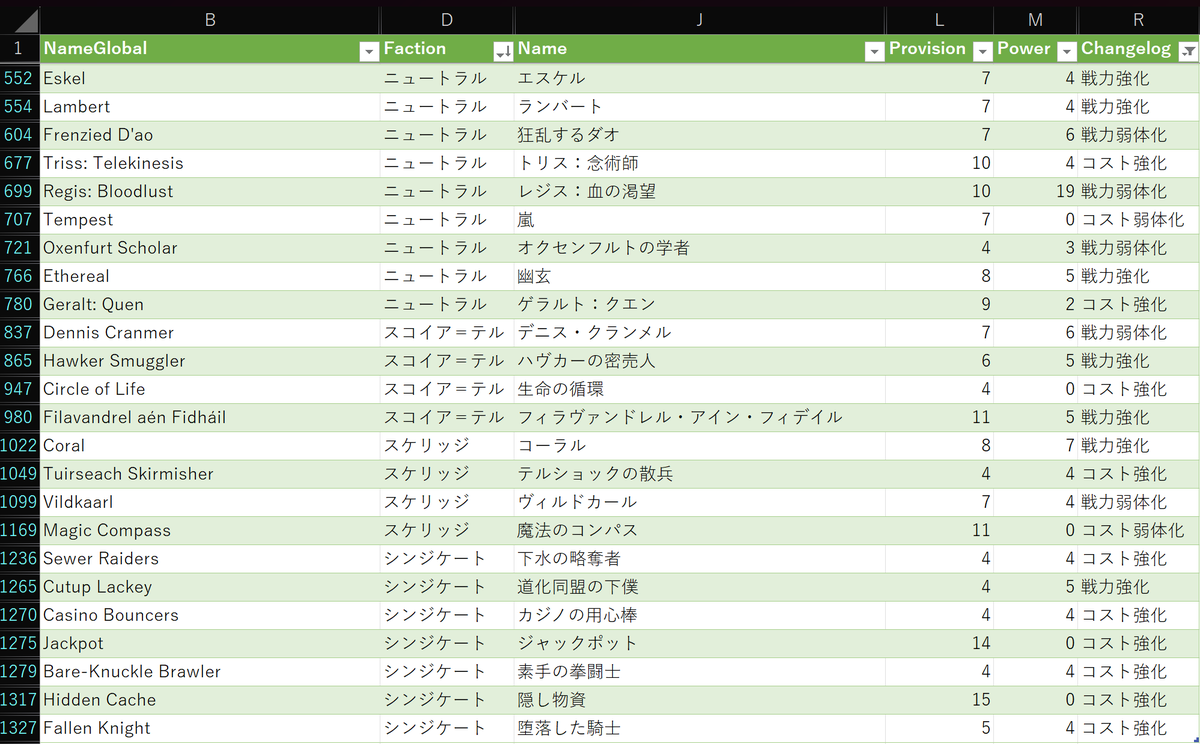The width and height of the screenshot is (1200, 744).
Task: Open the Changelog active filter dropdown
Action: 1188,51
